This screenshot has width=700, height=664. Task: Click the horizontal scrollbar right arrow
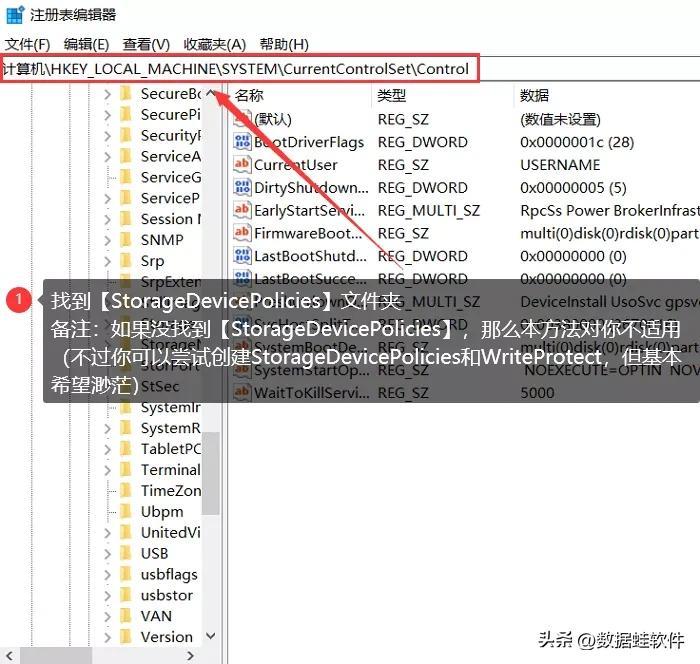coord(191,656)
